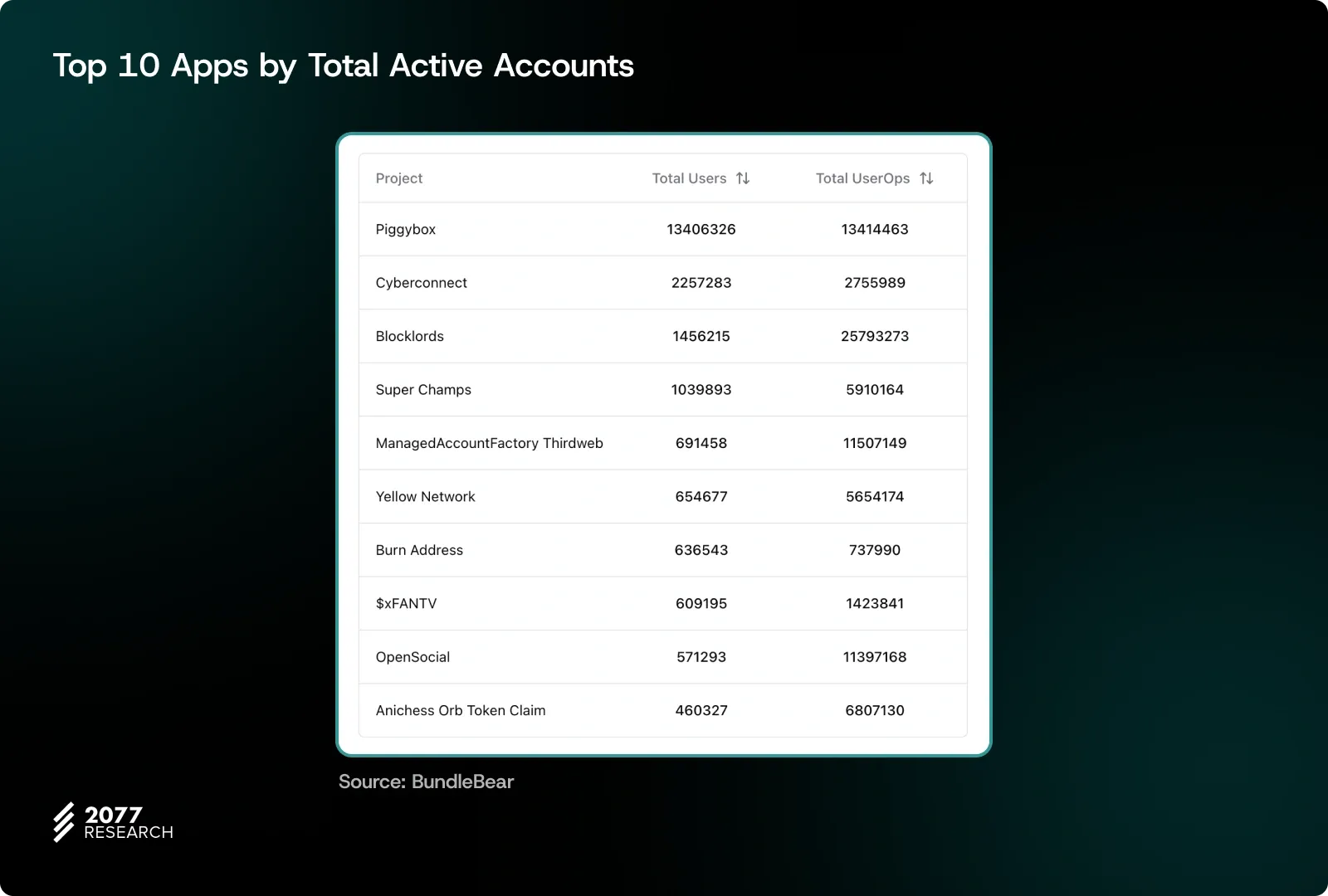Click Piggybox total users value 13406326
Screen dimensions: 1328x896
701,230
